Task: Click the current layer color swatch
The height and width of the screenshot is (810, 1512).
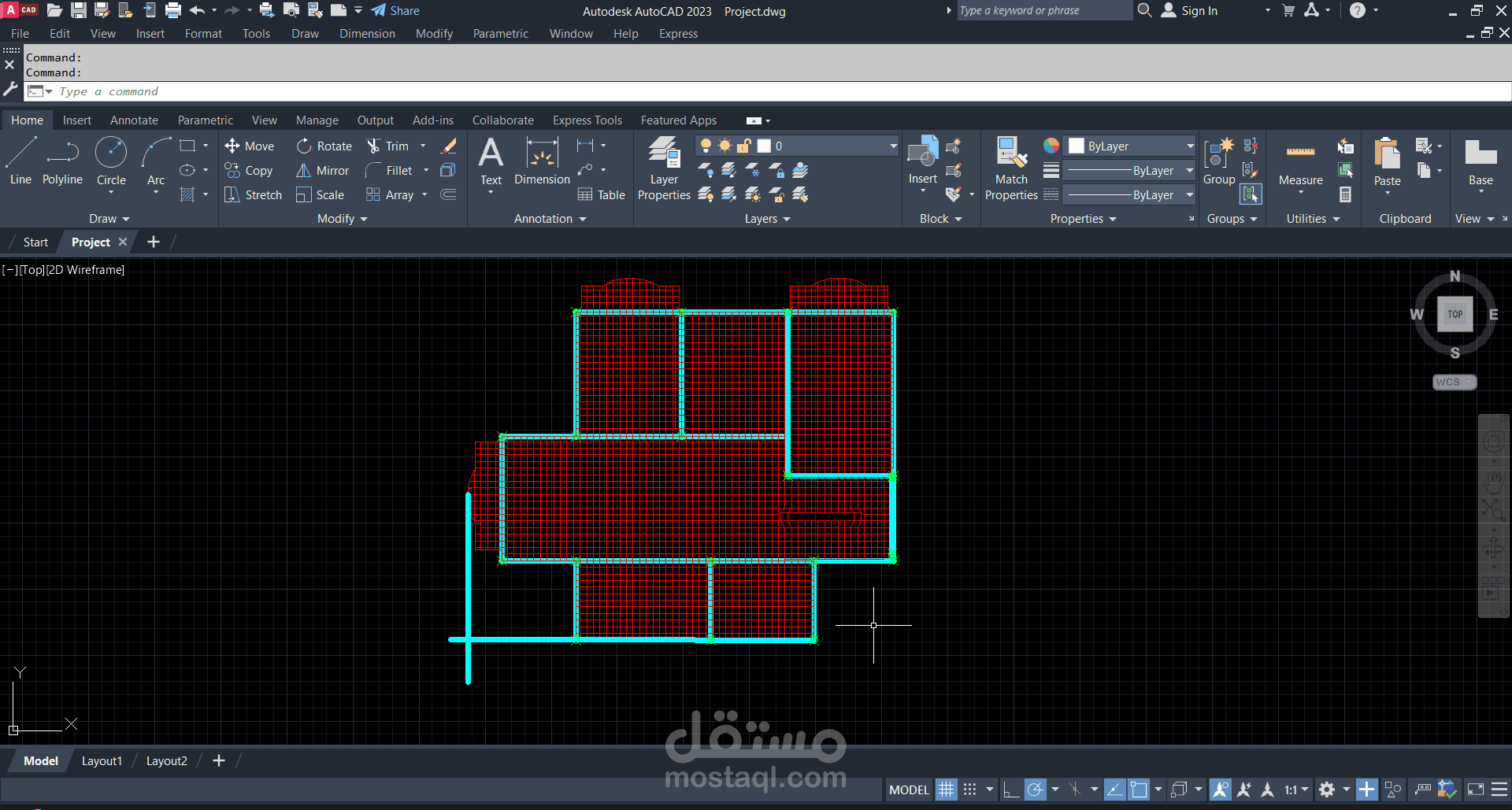Action: tap(764, 146)
